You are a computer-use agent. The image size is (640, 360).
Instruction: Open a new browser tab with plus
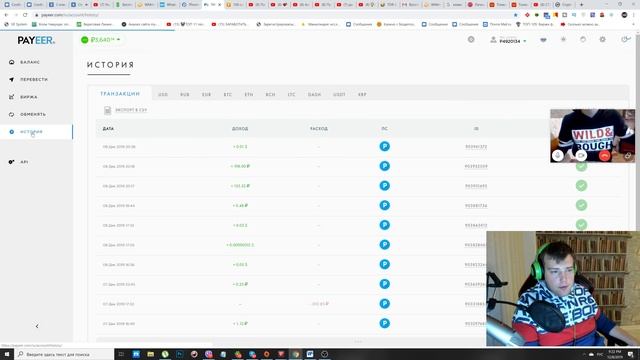(582, 4)
